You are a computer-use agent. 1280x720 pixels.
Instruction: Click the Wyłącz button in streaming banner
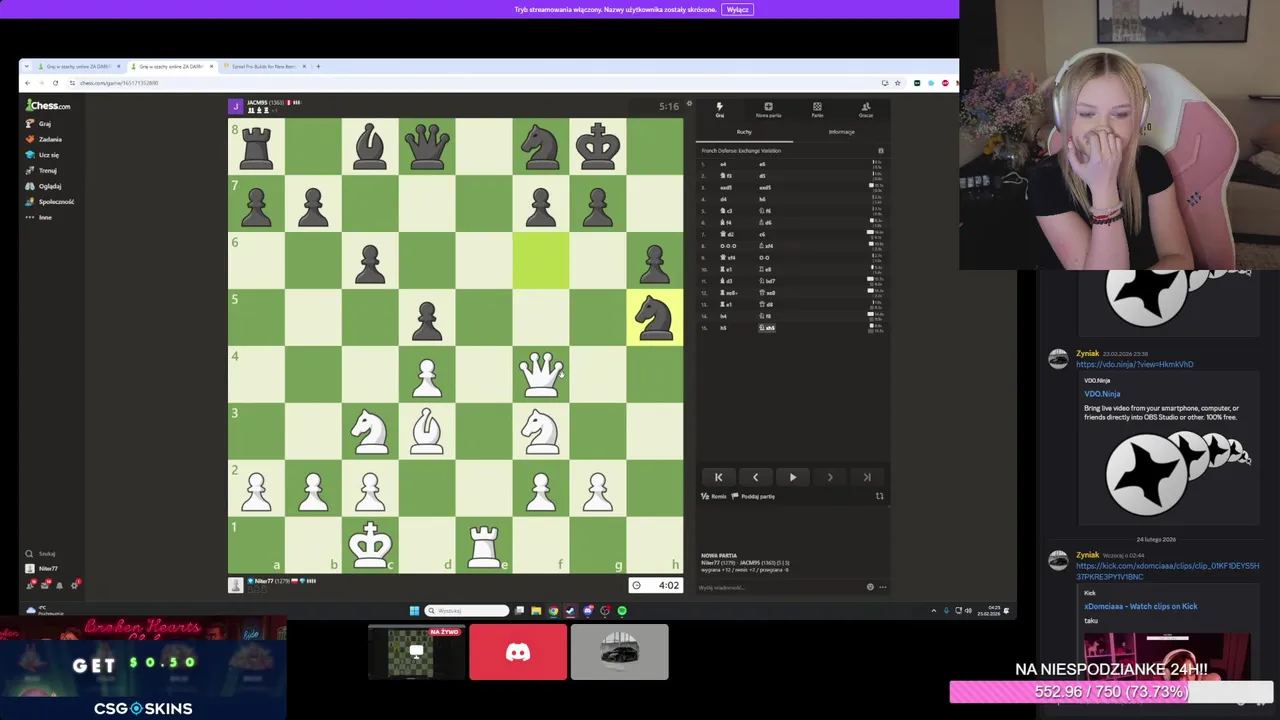737,9
